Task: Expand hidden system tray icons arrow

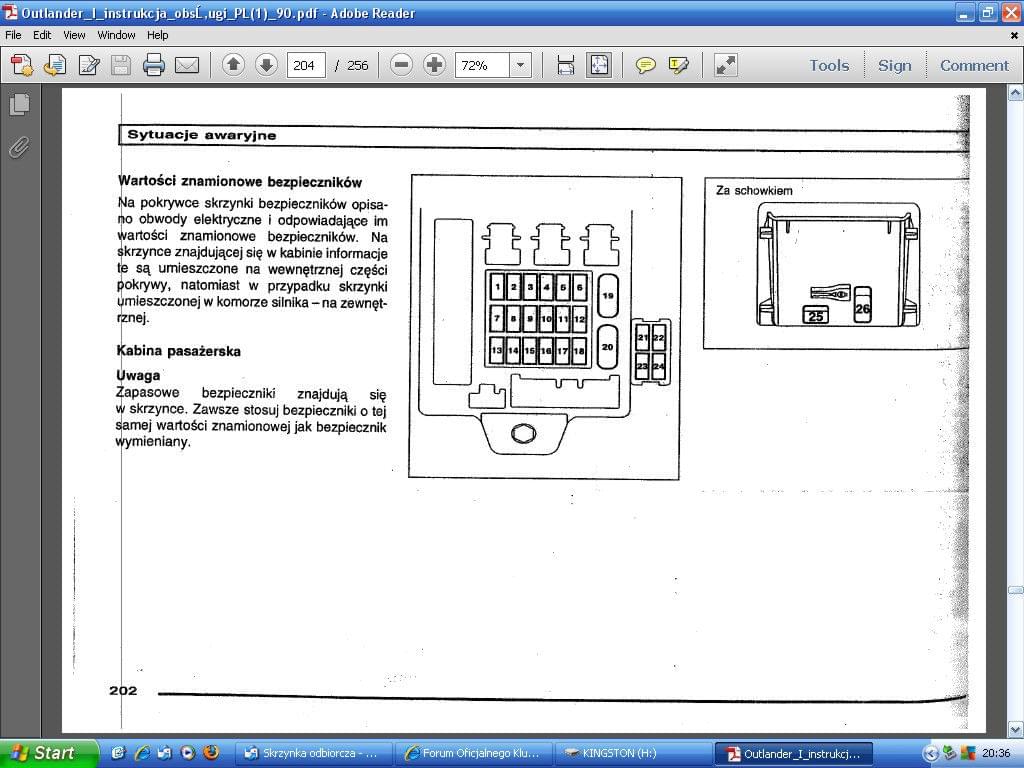Action: [x=930, y=754]
